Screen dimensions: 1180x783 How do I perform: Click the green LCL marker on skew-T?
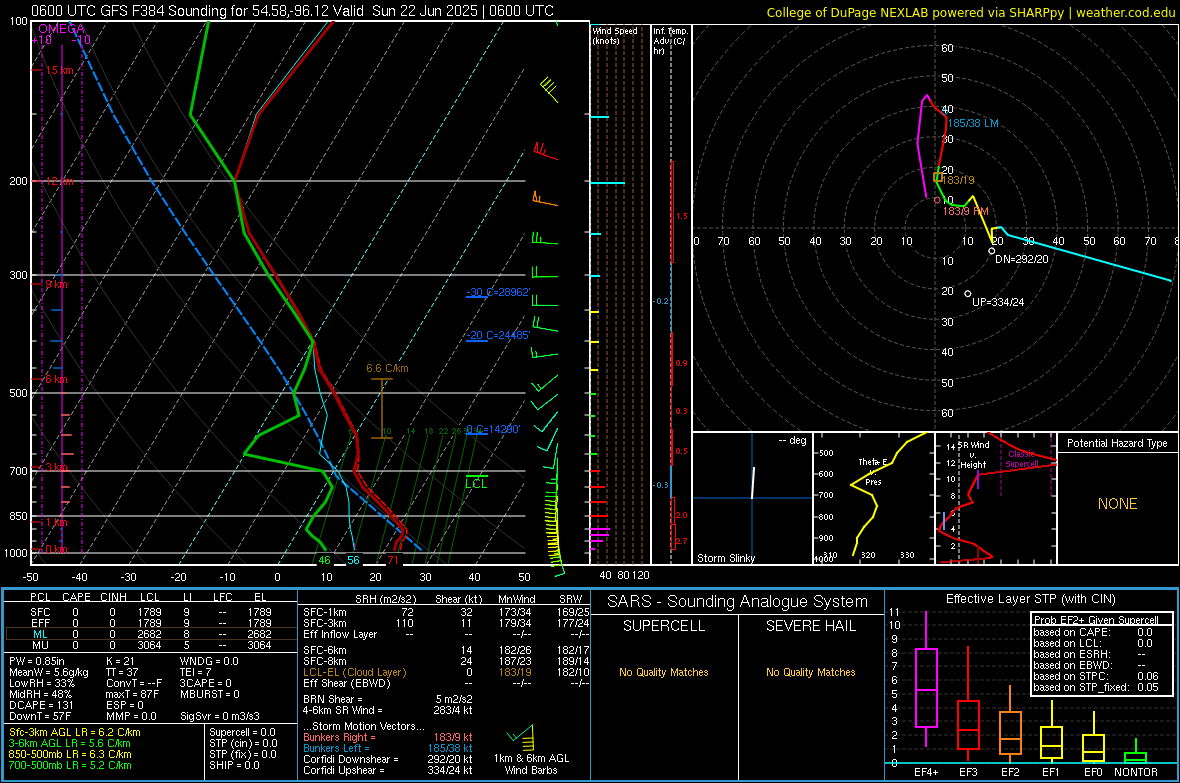pos(476,483)
